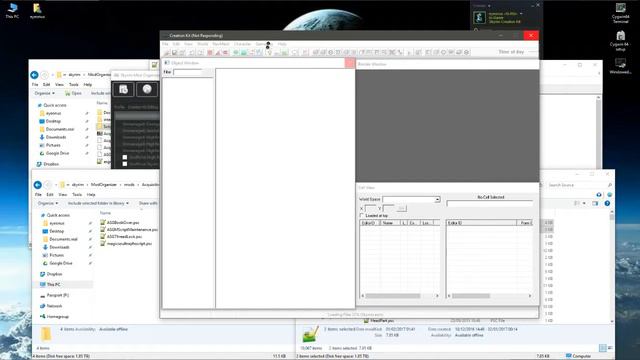This screenshot has width=640, height=360.
Task: Click the load data files toolbar icon in Creation Kit
Action: pos(167,52)
